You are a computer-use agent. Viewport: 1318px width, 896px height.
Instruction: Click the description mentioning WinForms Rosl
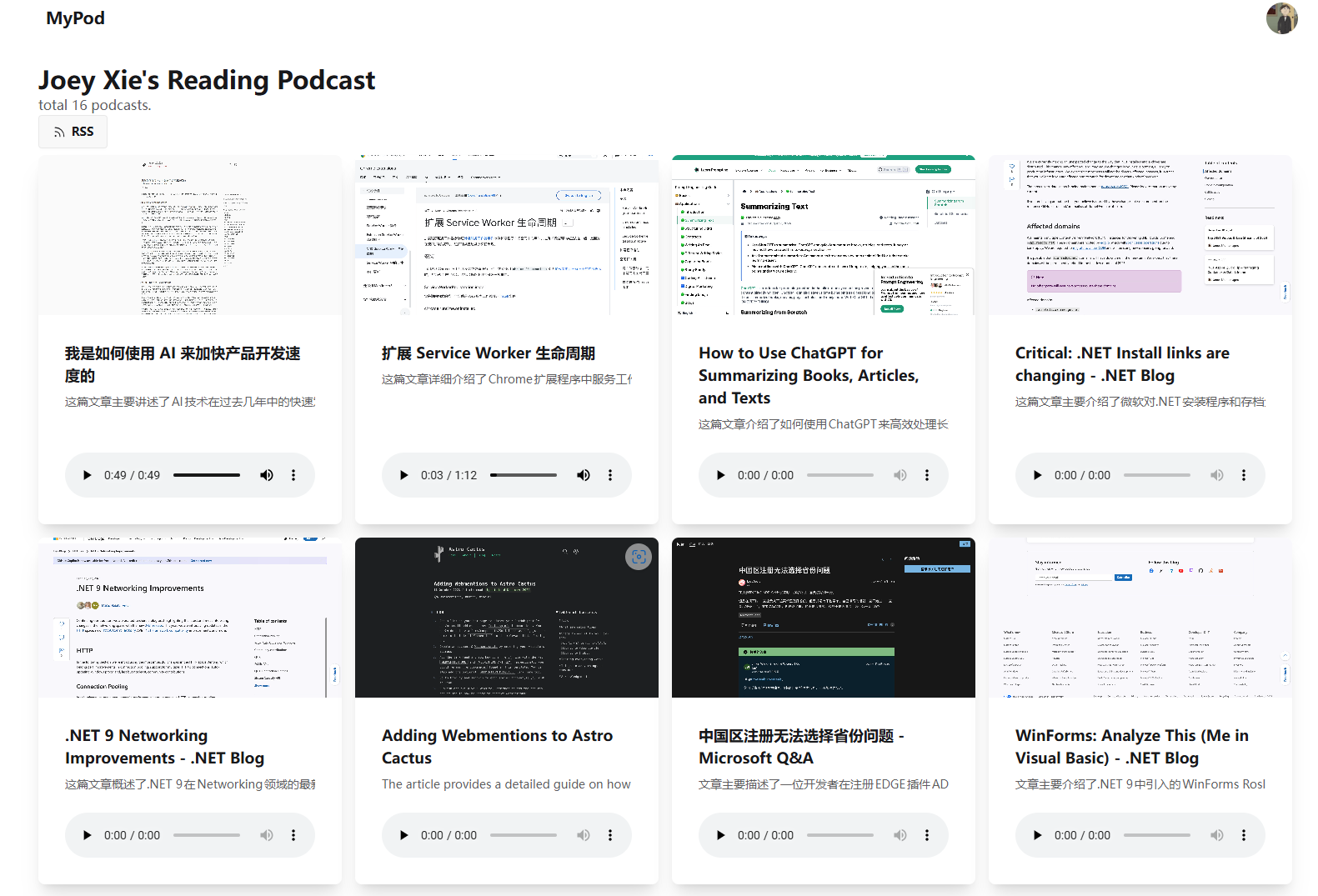[1140, 784]
